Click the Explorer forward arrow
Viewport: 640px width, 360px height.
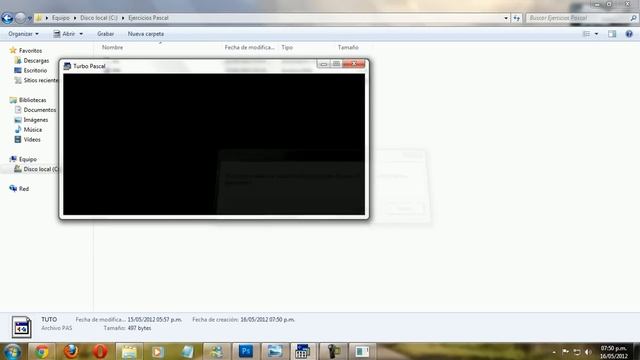20,18
